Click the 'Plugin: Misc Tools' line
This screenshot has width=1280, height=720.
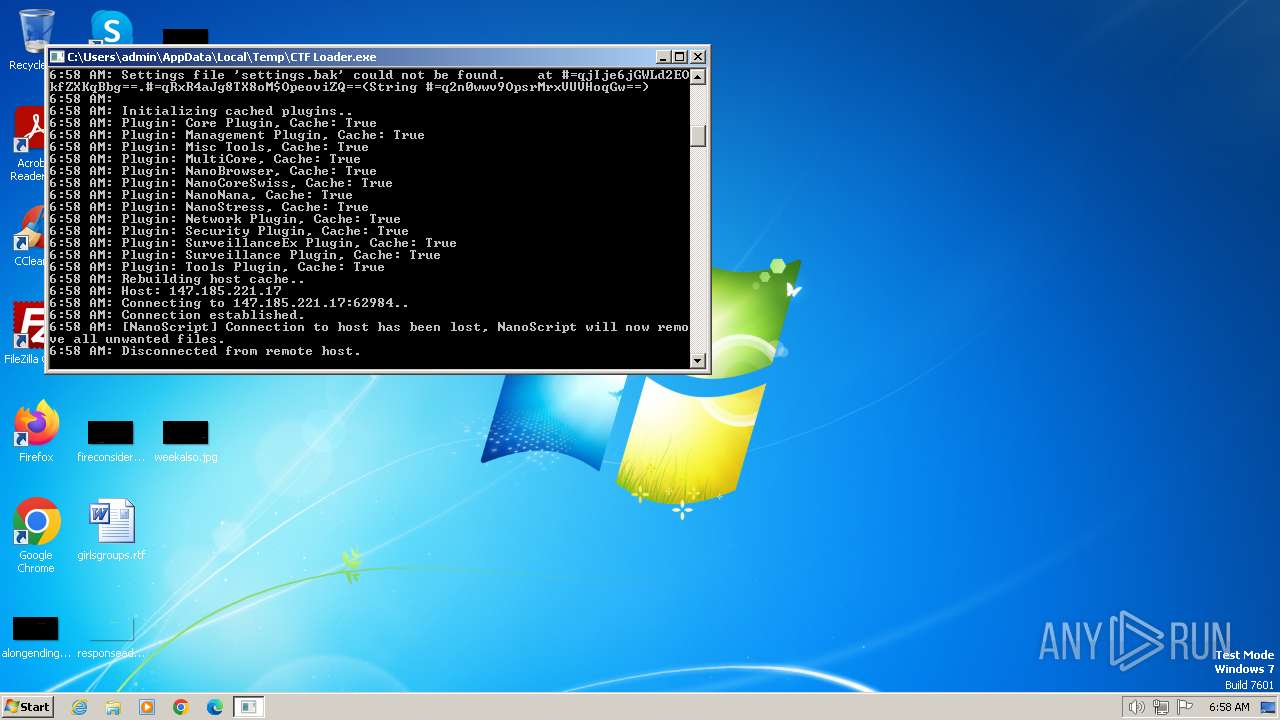pyautogui.click(x=209, y=147)
